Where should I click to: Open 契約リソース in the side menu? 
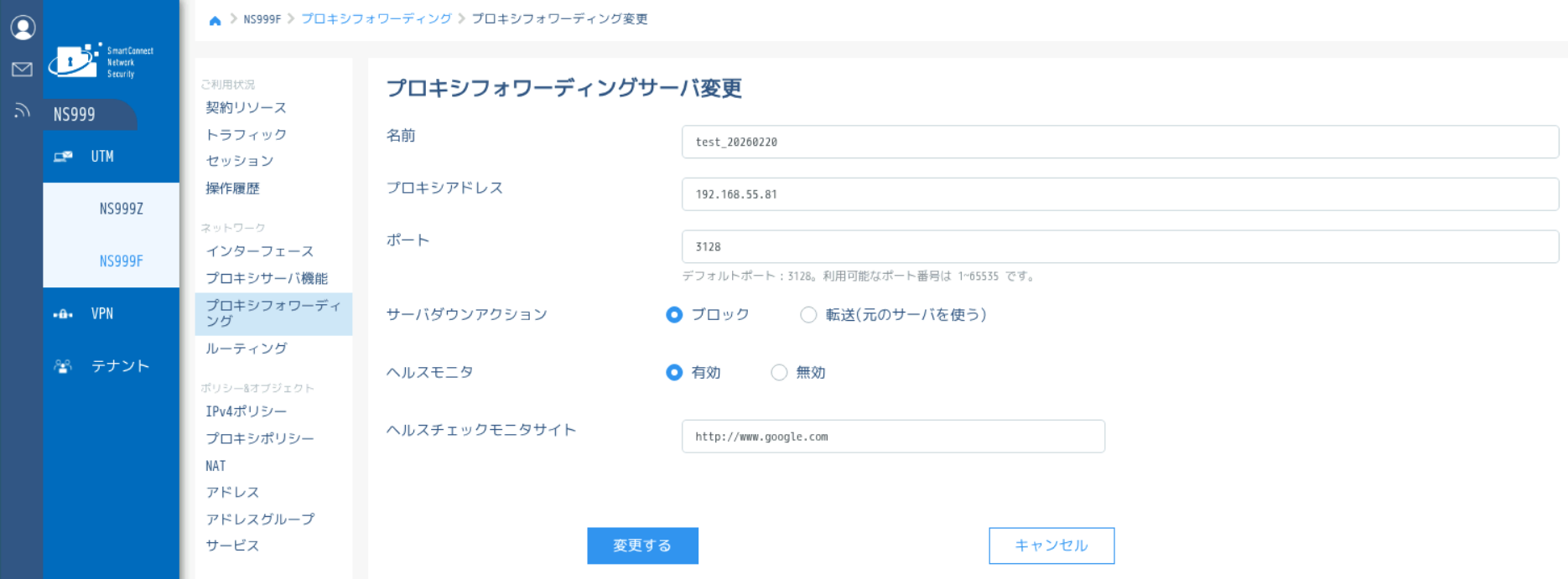point(247,108)
